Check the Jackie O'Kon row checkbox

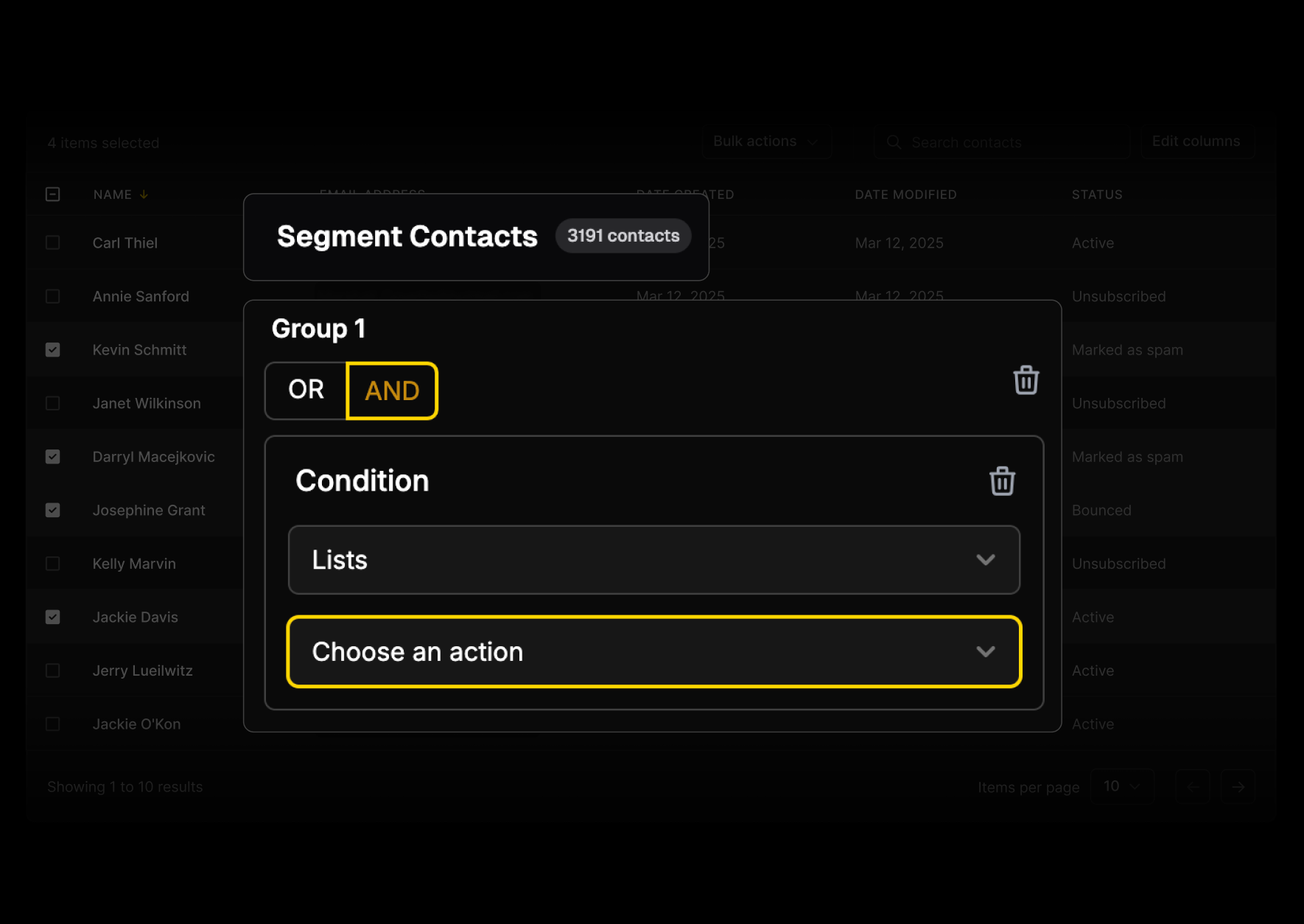tap(53, 724)
